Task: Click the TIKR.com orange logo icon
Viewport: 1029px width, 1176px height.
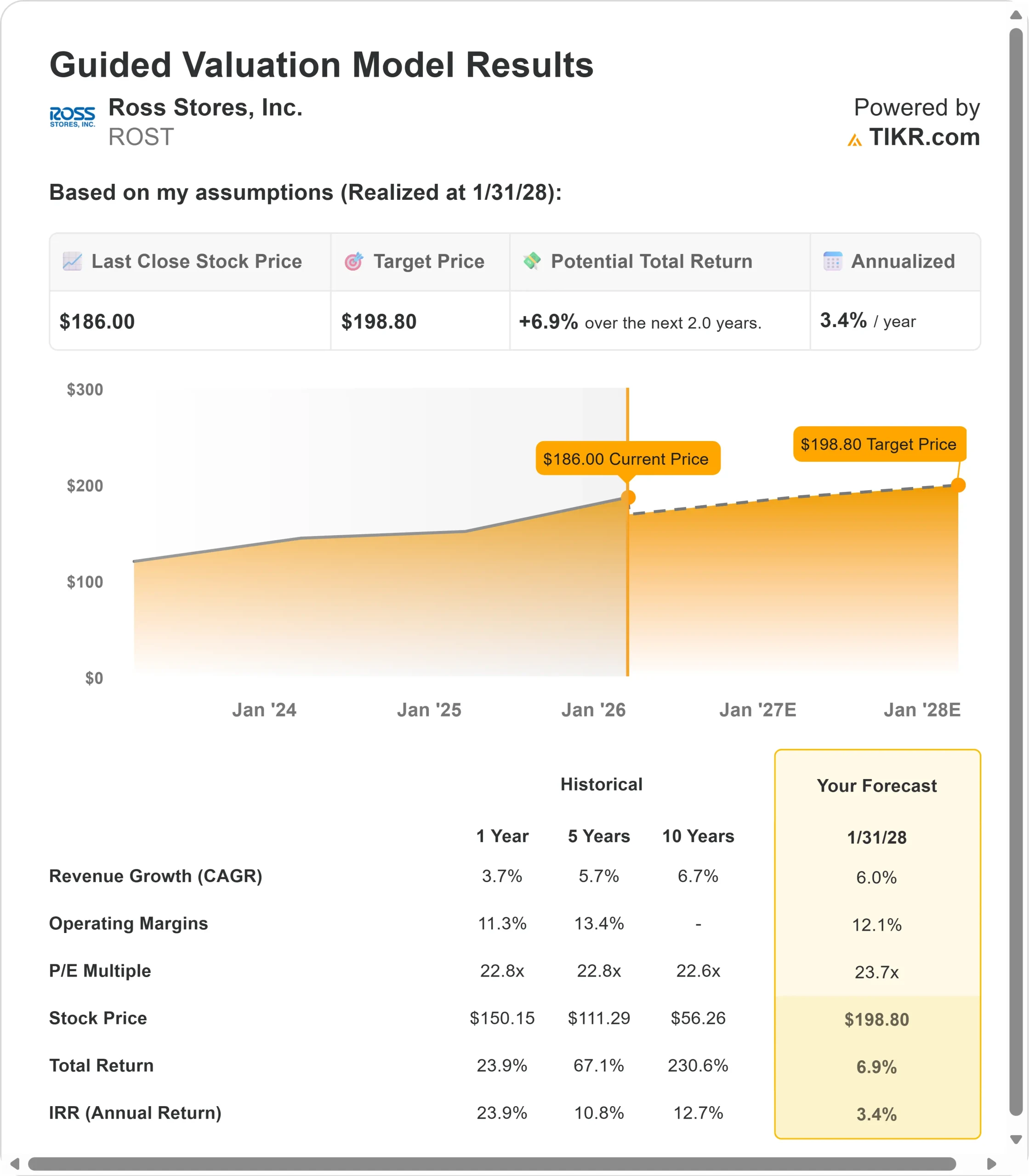Action: [x=854, y=140]
